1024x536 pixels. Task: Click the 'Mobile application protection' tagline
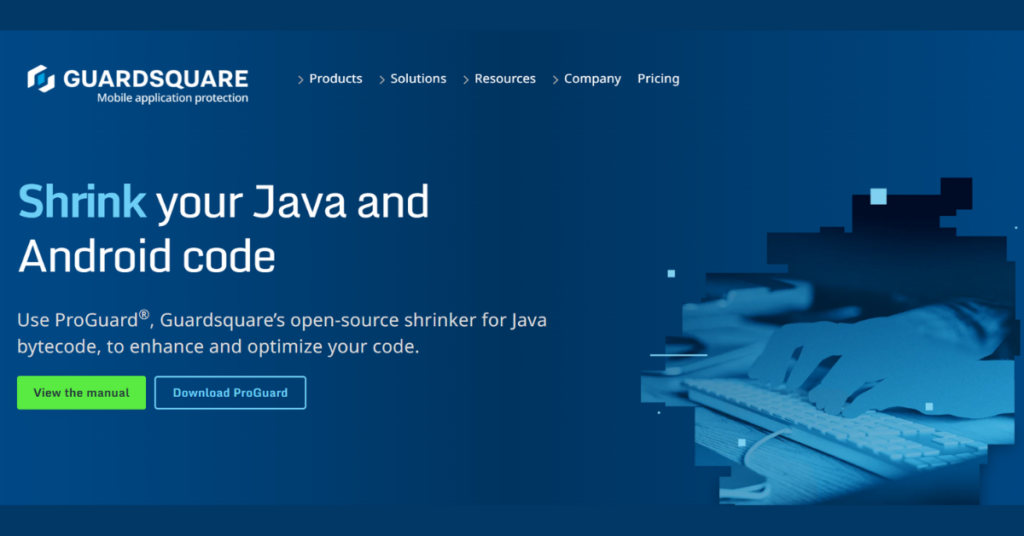[x=172, y=98]
